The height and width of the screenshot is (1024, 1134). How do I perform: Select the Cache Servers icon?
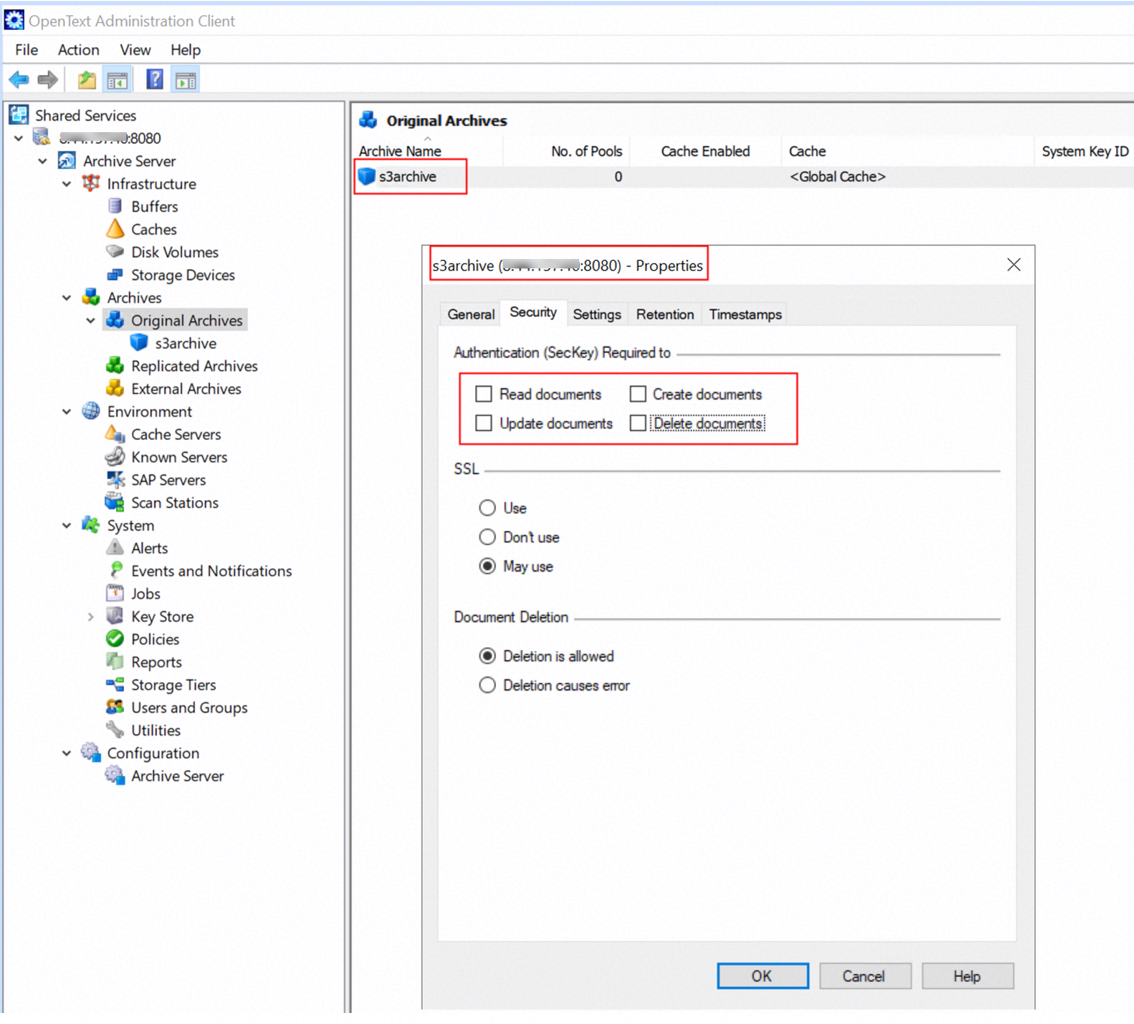point(114,434)
